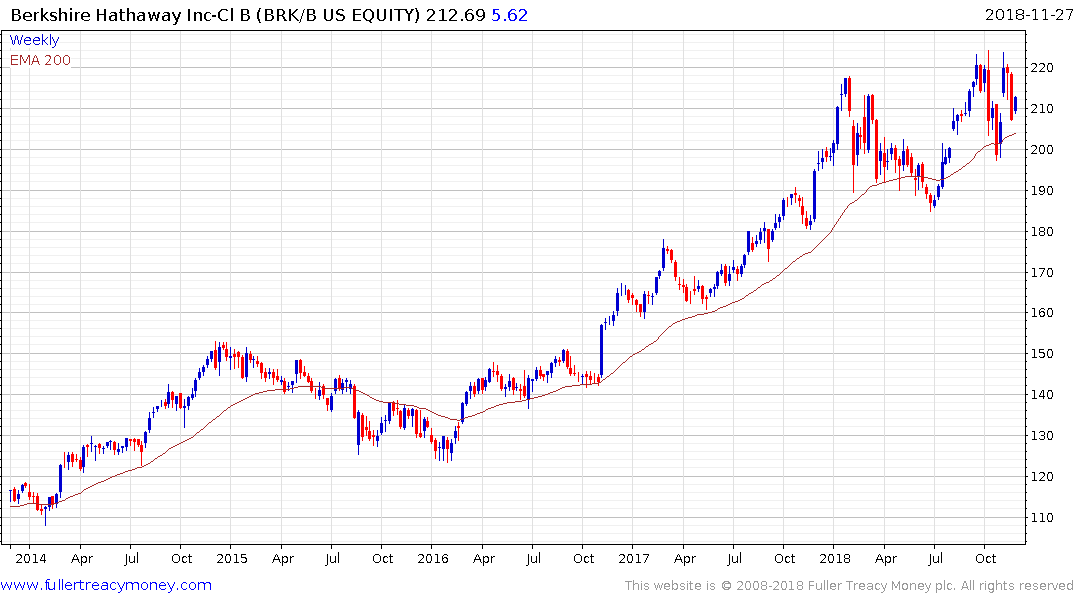Select the copyright notice for Fuller Treacy Money
This screenshot has height=600, width=1075.
pyautogui.click(x=849, y=586)
